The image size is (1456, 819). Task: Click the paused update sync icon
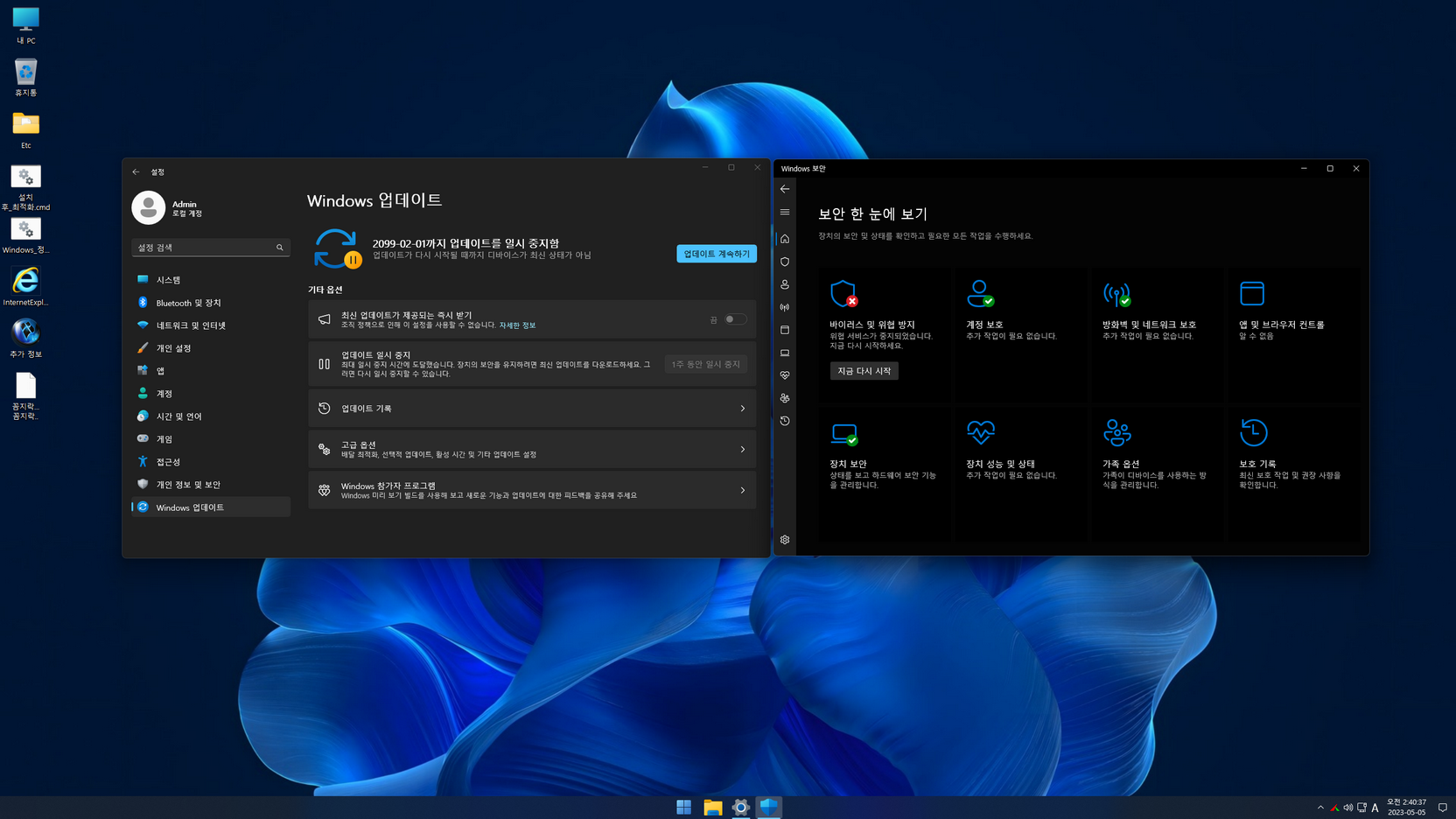tap(337, 249)
